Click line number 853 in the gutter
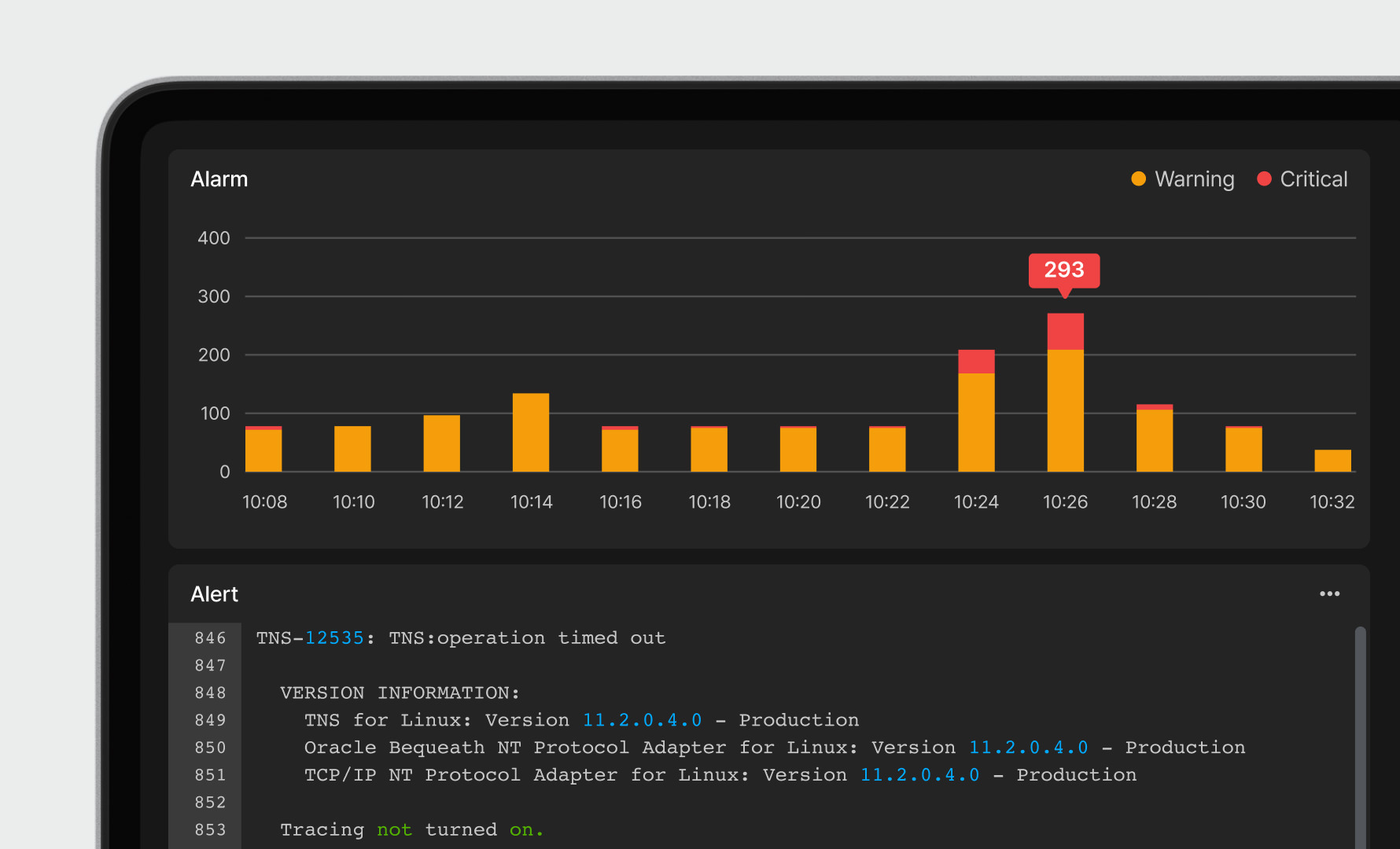 (210, 830)
